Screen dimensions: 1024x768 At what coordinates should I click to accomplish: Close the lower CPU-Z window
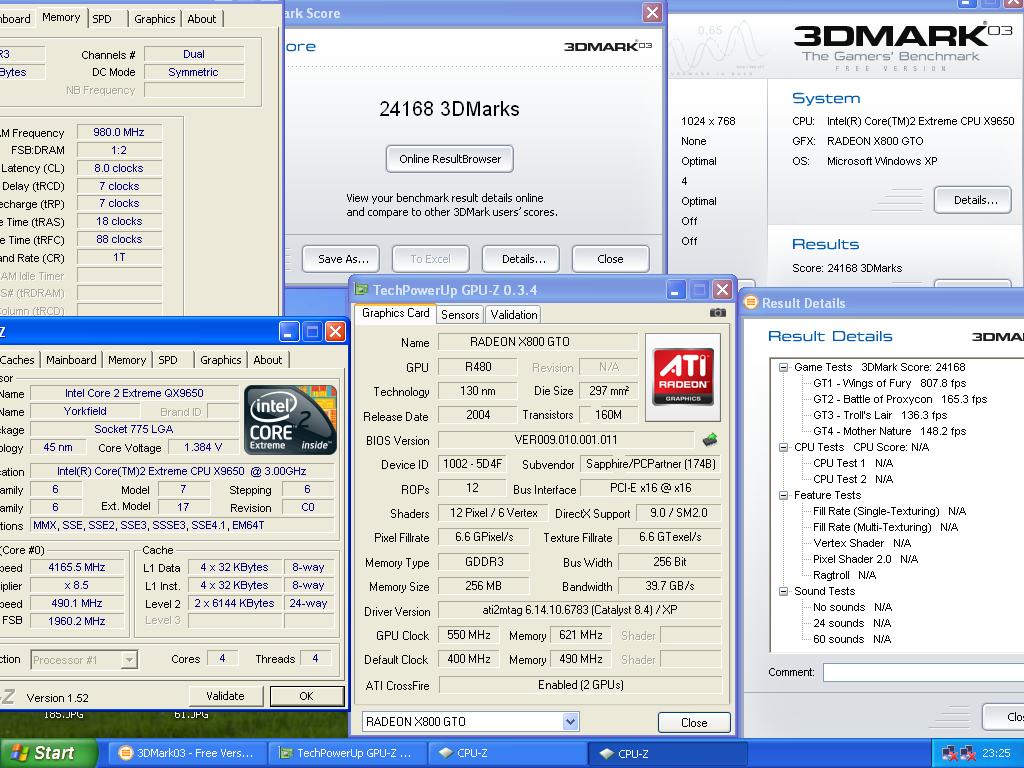pyautogui.click(x=336, y=332)
